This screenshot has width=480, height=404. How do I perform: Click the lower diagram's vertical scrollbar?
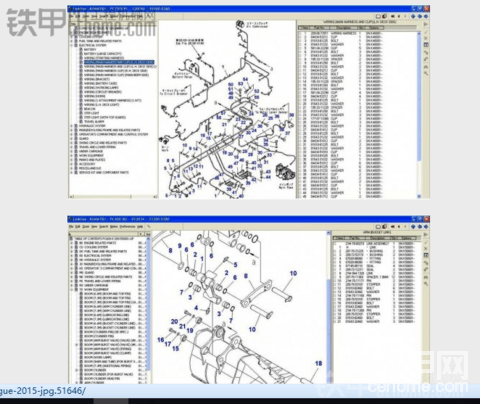[x=329, y=307]
